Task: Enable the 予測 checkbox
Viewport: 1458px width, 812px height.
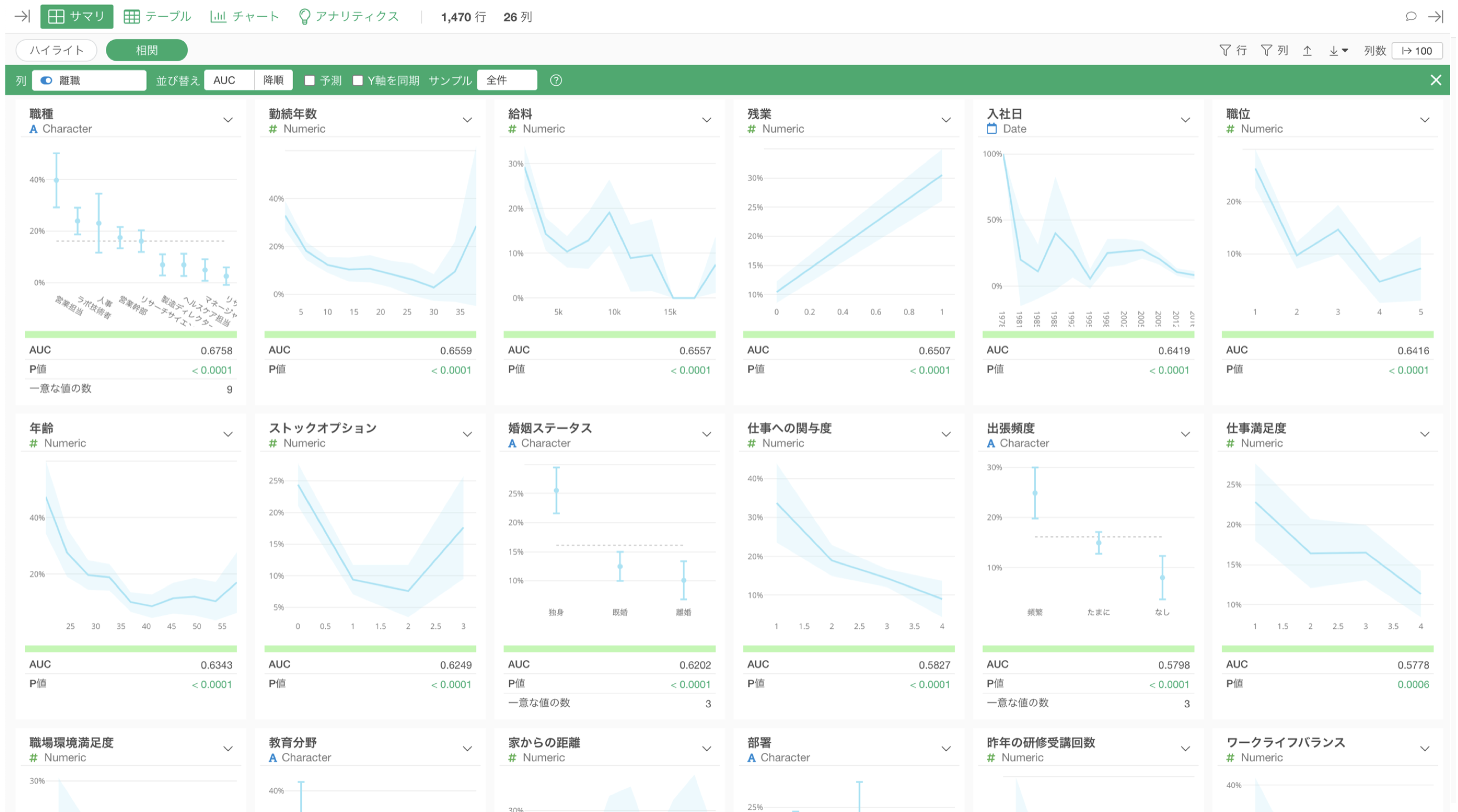Action: [x=310, y=80]
